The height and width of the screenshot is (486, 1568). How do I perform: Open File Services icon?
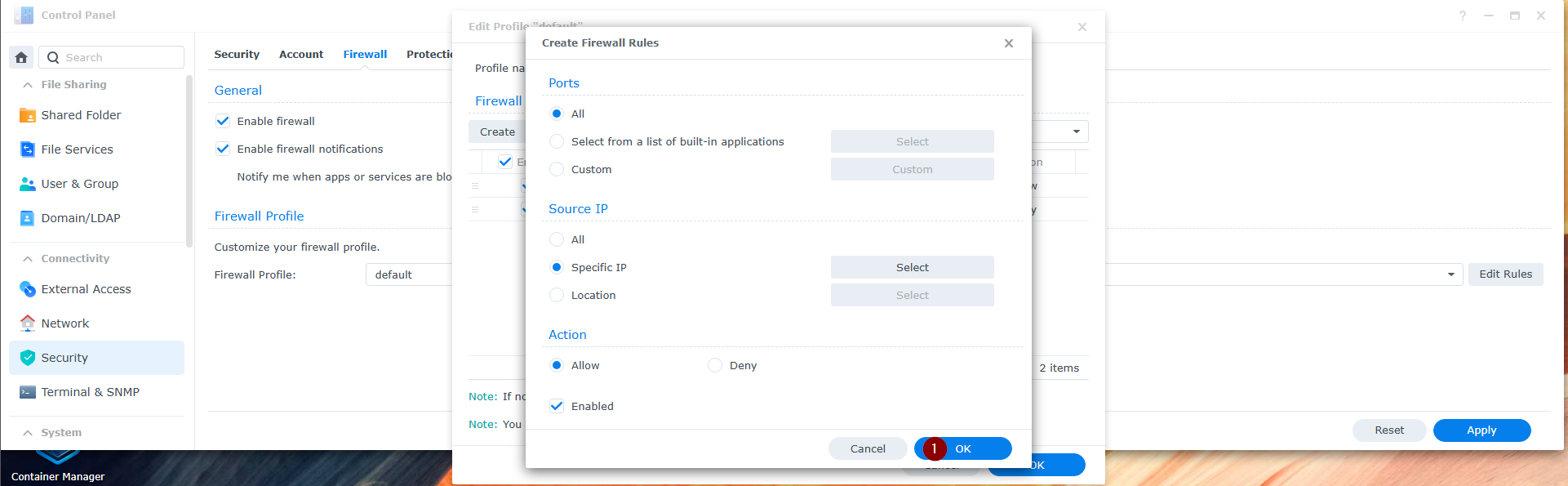[x=28, y=149]
